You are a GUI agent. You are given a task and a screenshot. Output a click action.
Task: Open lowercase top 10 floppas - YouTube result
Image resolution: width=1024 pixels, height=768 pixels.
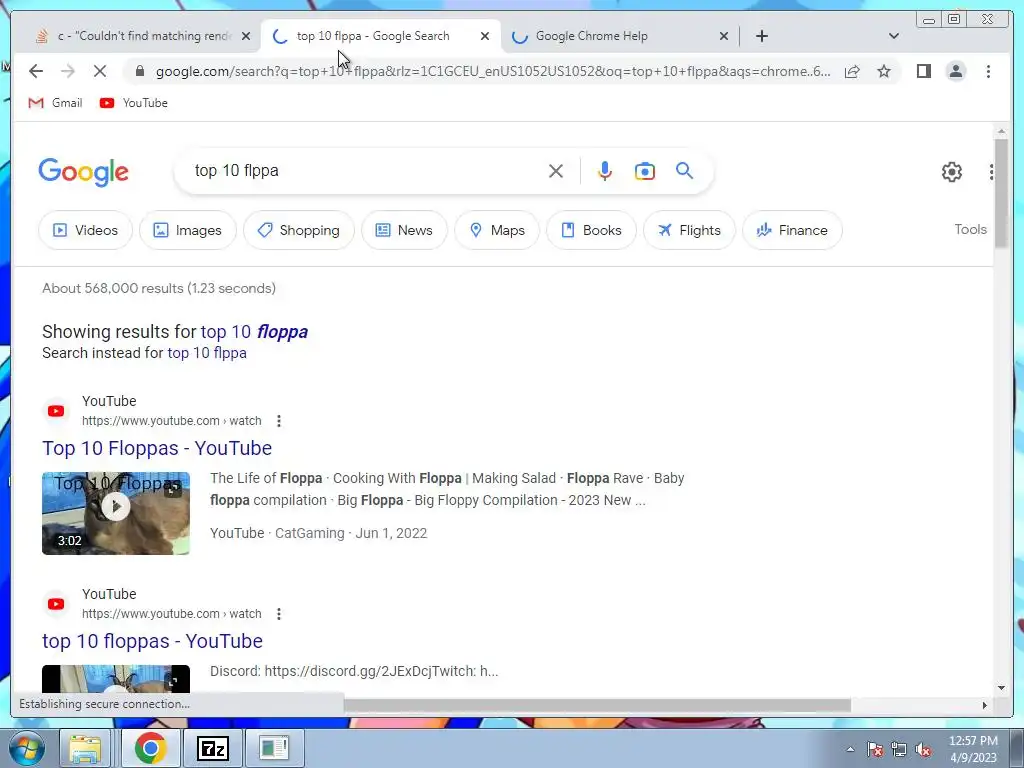point(152,641)
